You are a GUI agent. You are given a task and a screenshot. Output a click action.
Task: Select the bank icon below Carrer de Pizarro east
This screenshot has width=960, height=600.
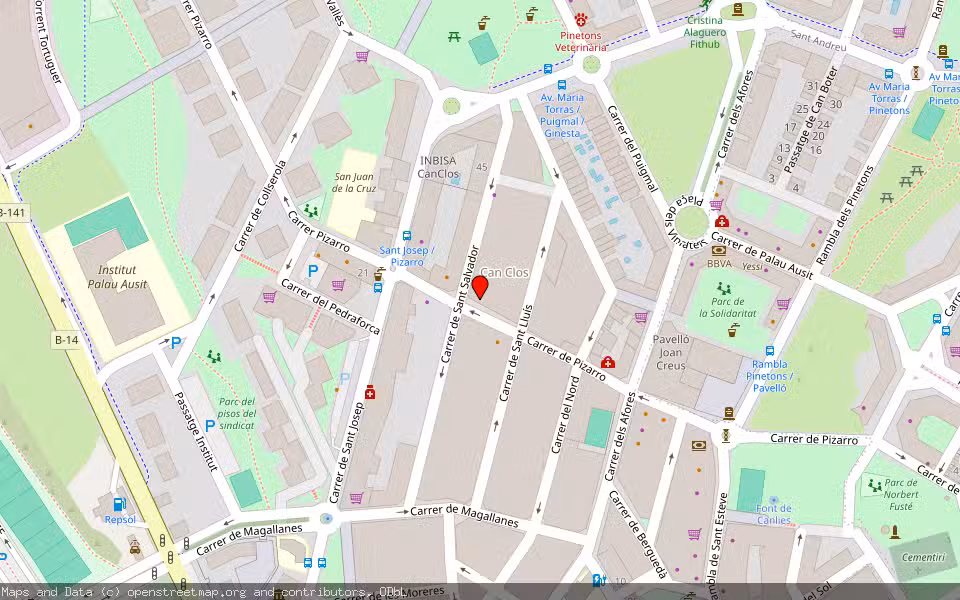699,446
